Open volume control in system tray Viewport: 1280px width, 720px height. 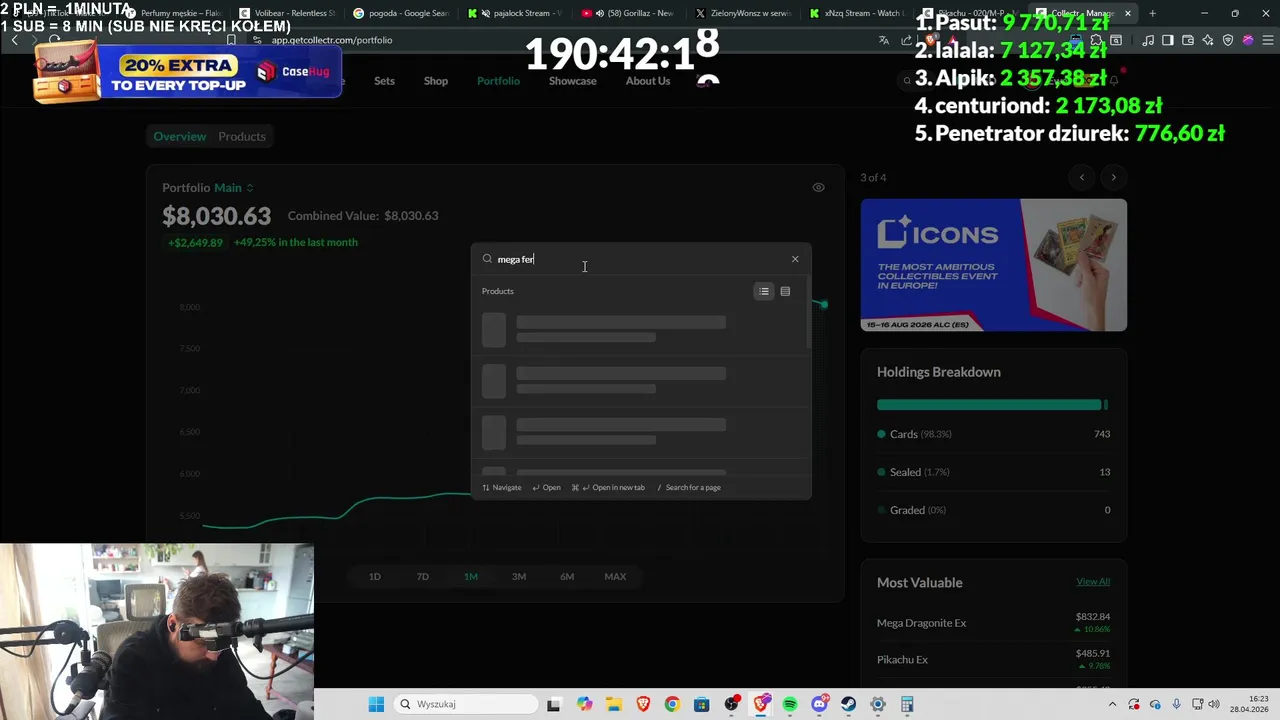(x=1215, y=704)
